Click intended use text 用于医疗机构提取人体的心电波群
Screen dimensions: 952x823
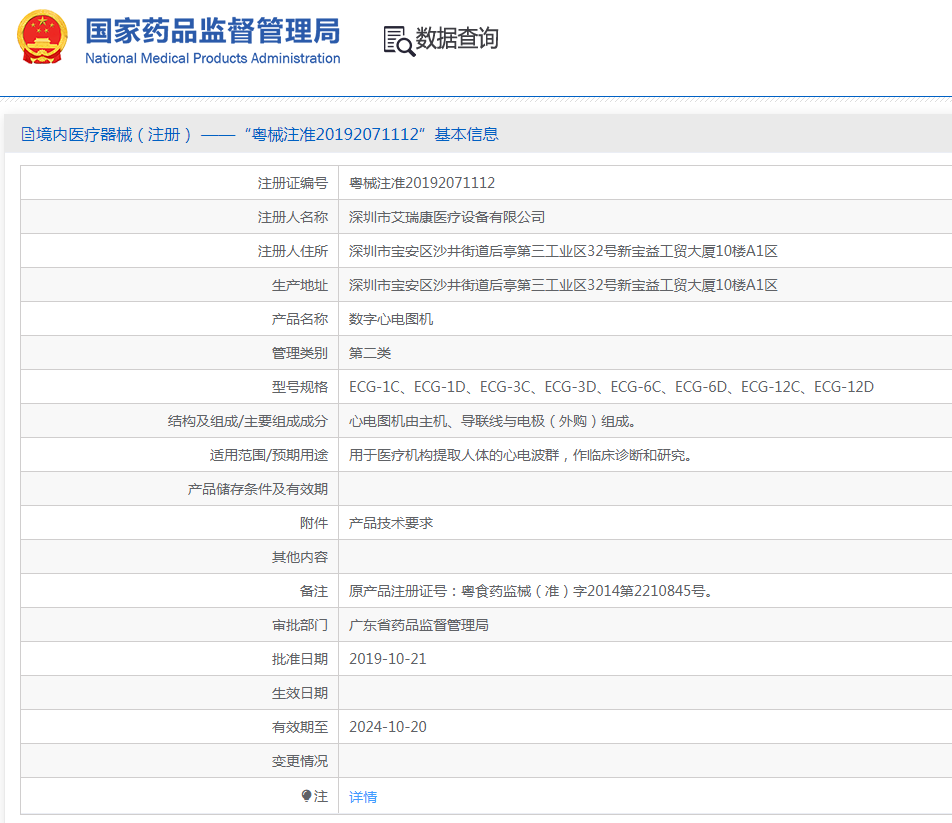(x=521, y=455)
